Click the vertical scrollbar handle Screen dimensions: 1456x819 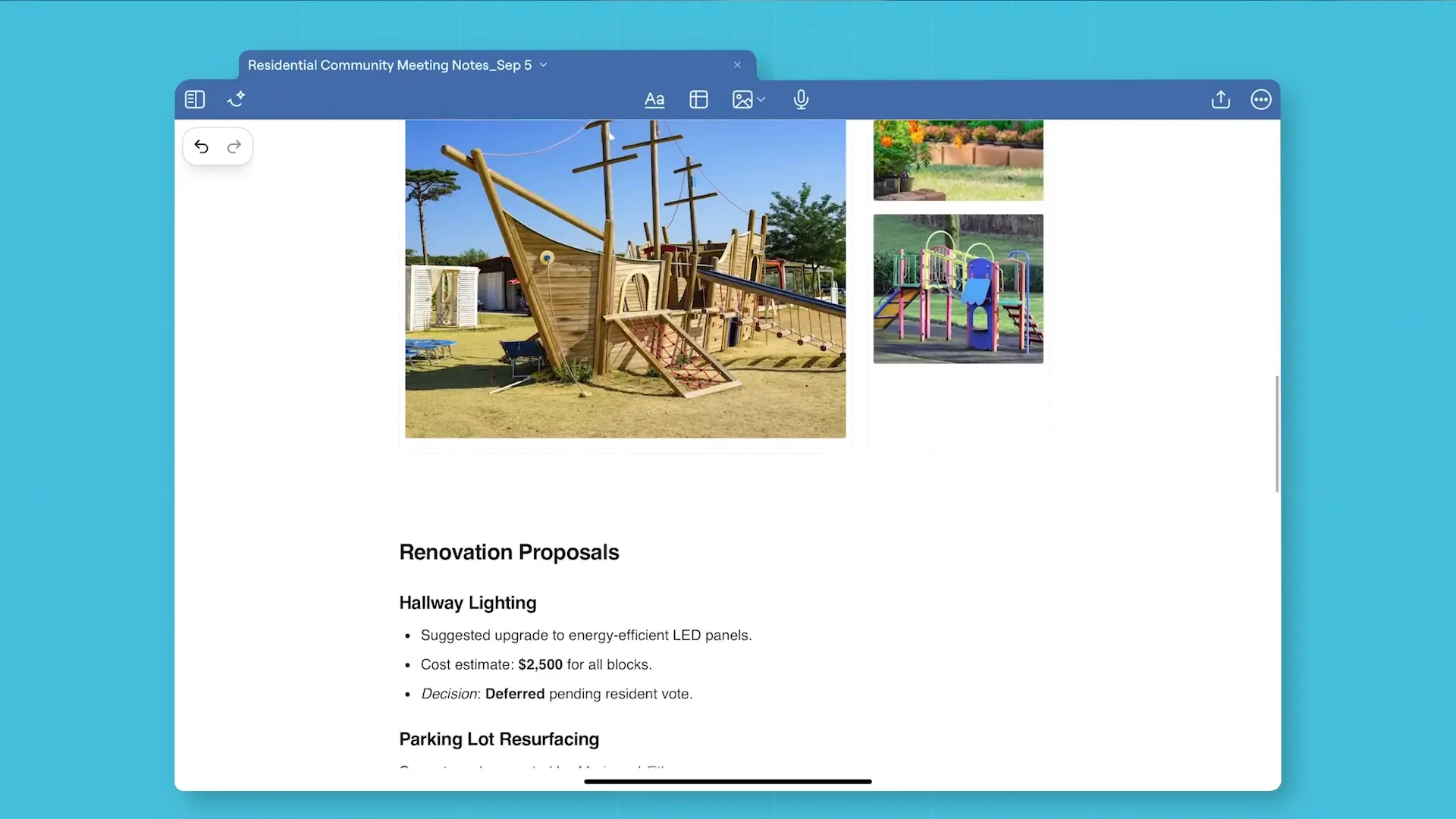[1277, 434]
